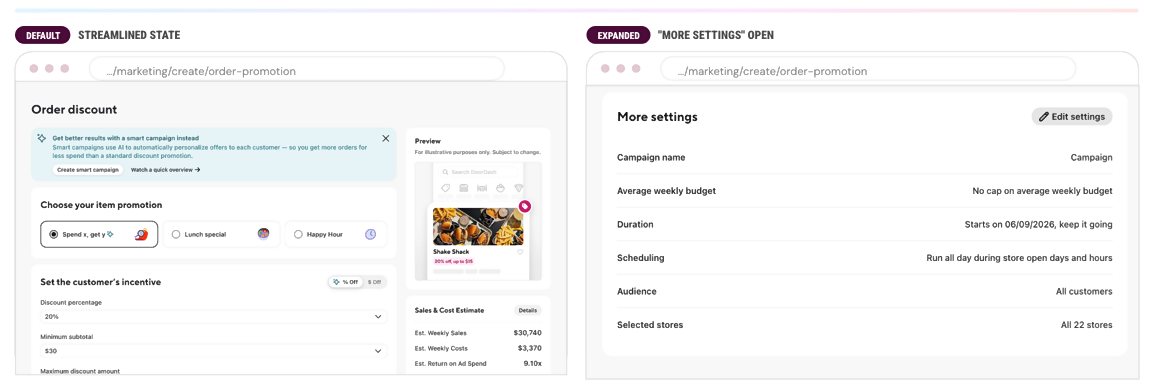Image resolution: width=1154 pixels, height=388 pixels.
Task: Click the search magnifier in the DoorDash preview
Action: [x=446, y=172]
